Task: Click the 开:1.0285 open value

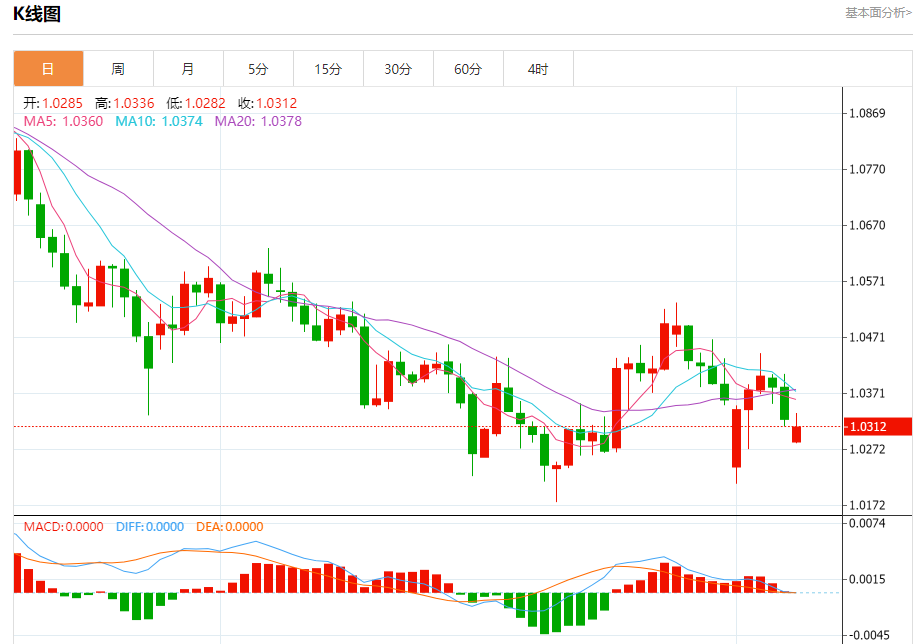Action: click(x=53, y=104)
